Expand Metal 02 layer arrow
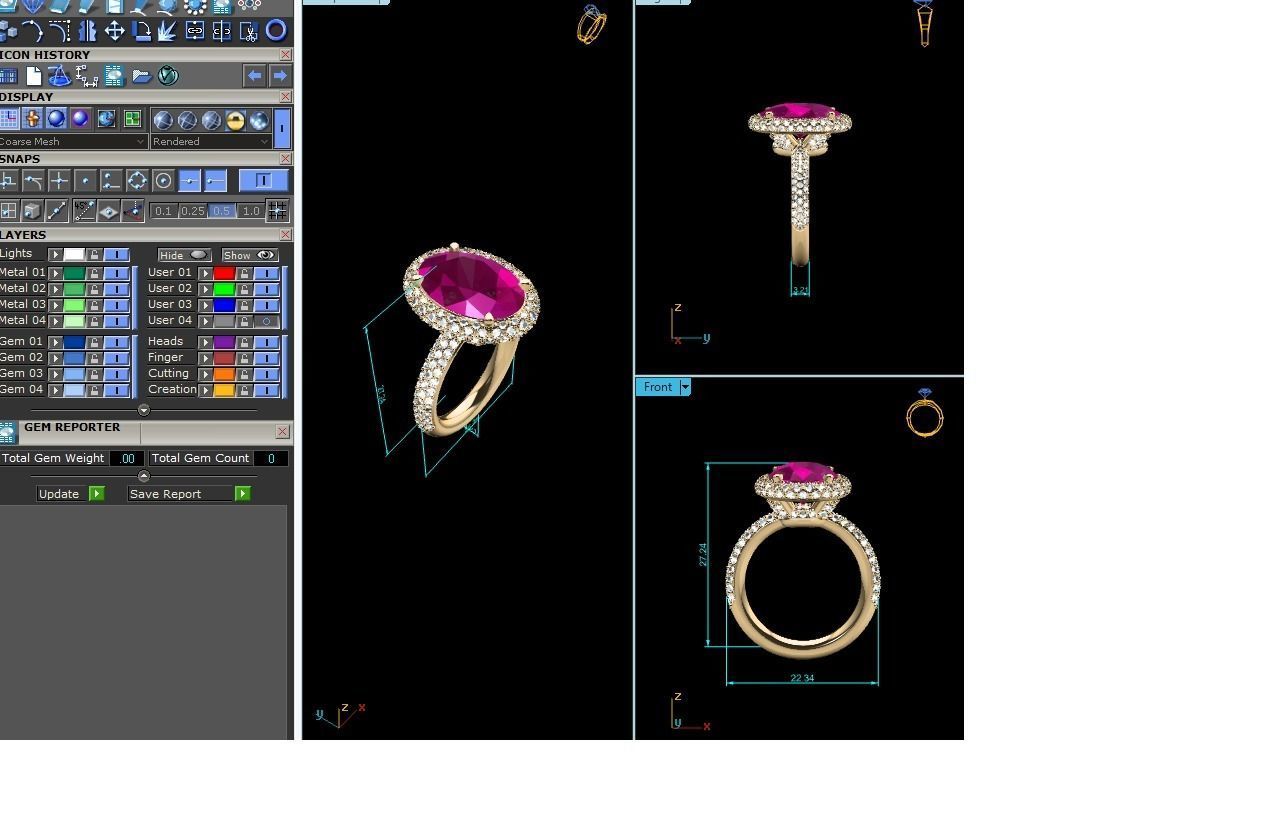This screenshot has height=816, width=1274. (x=56, y=289)
